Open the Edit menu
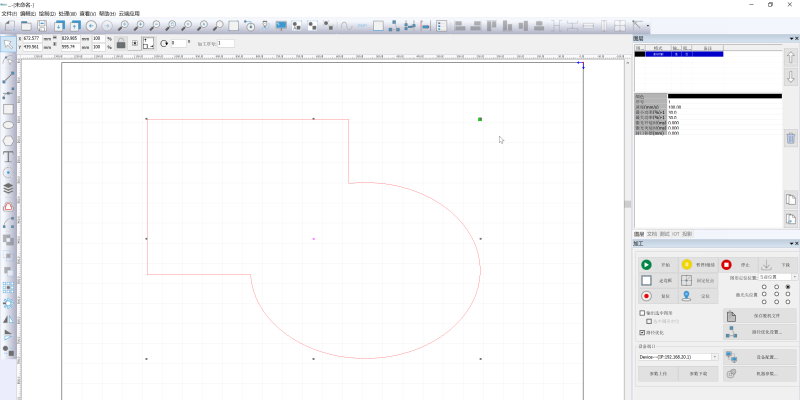Screen dimensions: 800x400 tap(28, 13)
